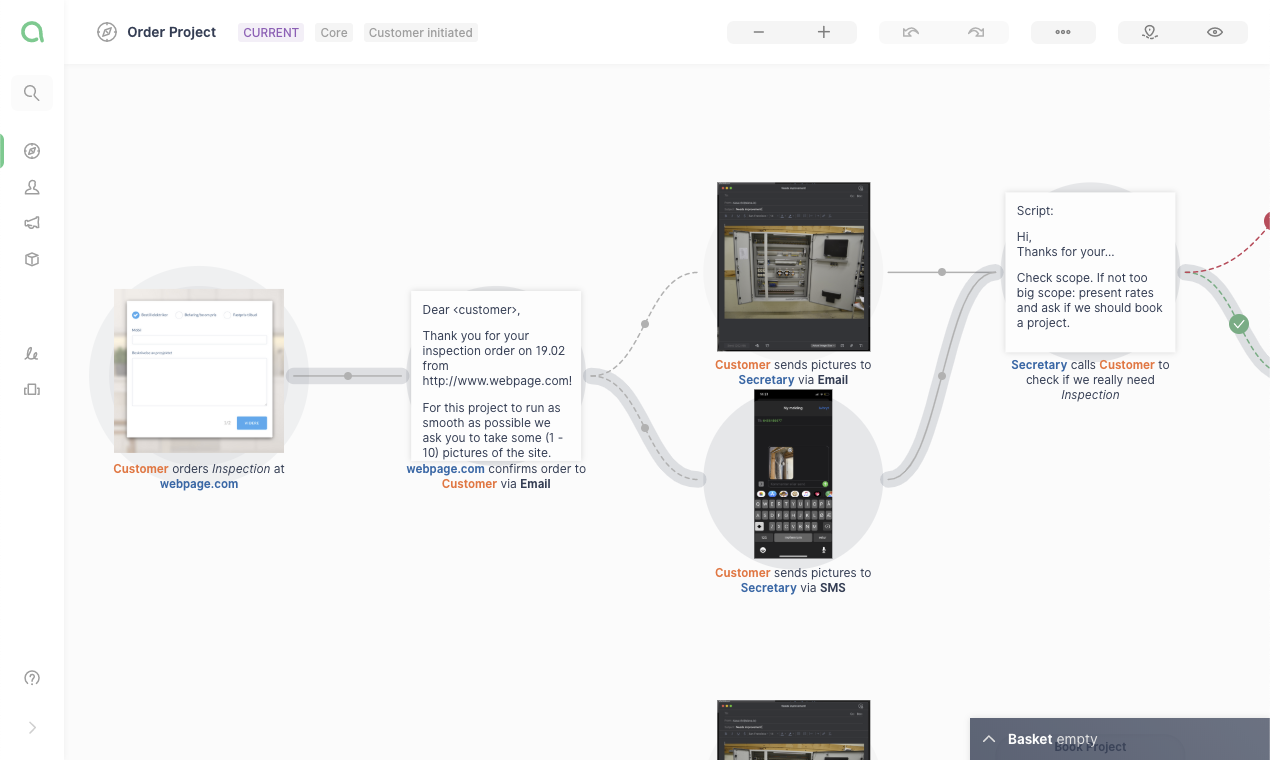Open the phone SMS screenshot thumbnail
The width and height of the screenshot is (1270, 760).
[793, 474]
